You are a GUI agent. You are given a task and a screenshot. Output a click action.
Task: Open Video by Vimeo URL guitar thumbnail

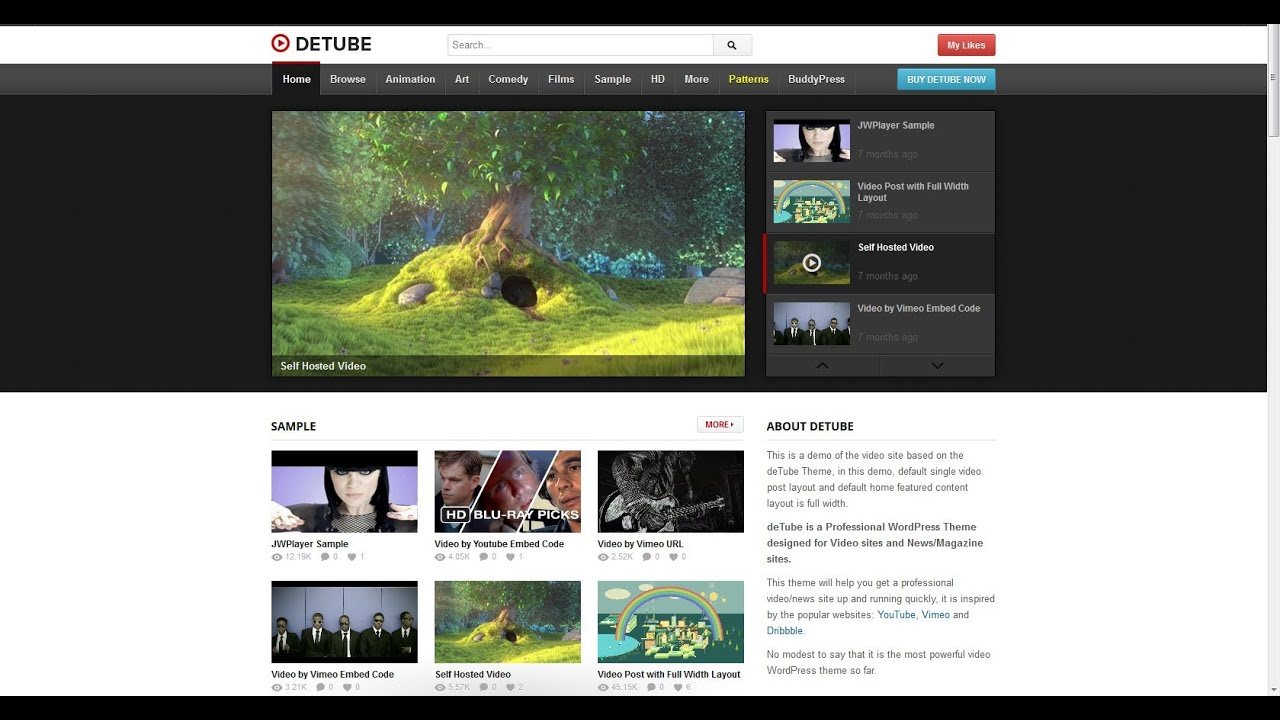pyautogui.click(x=670, y=491)
